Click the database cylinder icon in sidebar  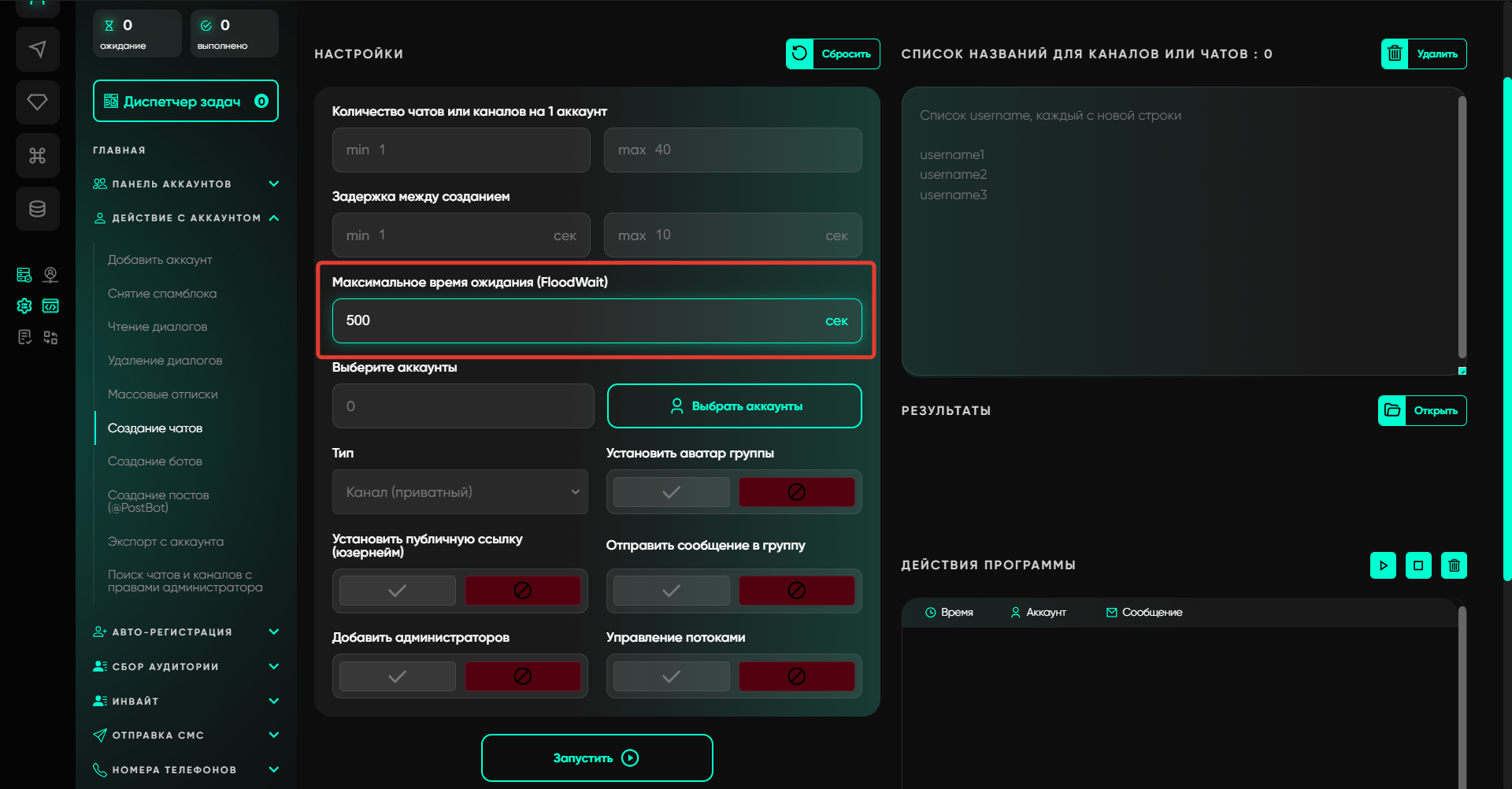coord(37,209)
